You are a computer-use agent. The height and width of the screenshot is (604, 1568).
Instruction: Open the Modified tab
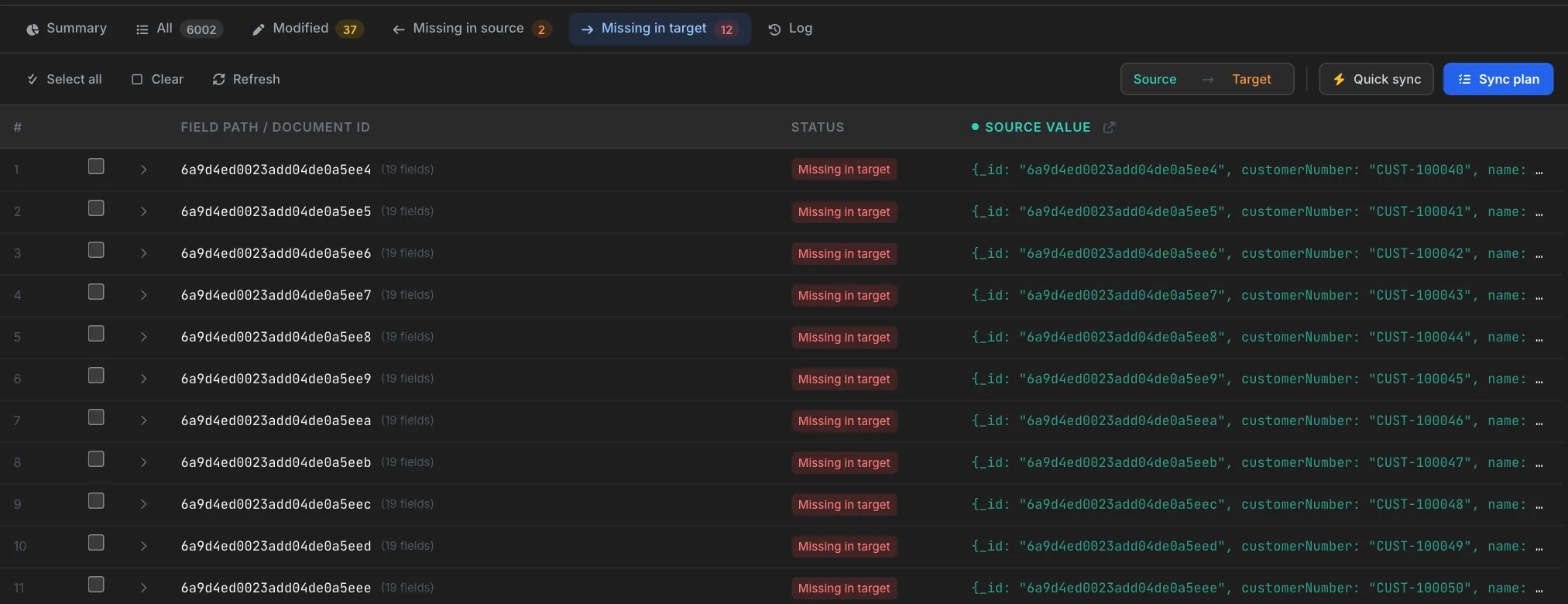tap(307, 29)
